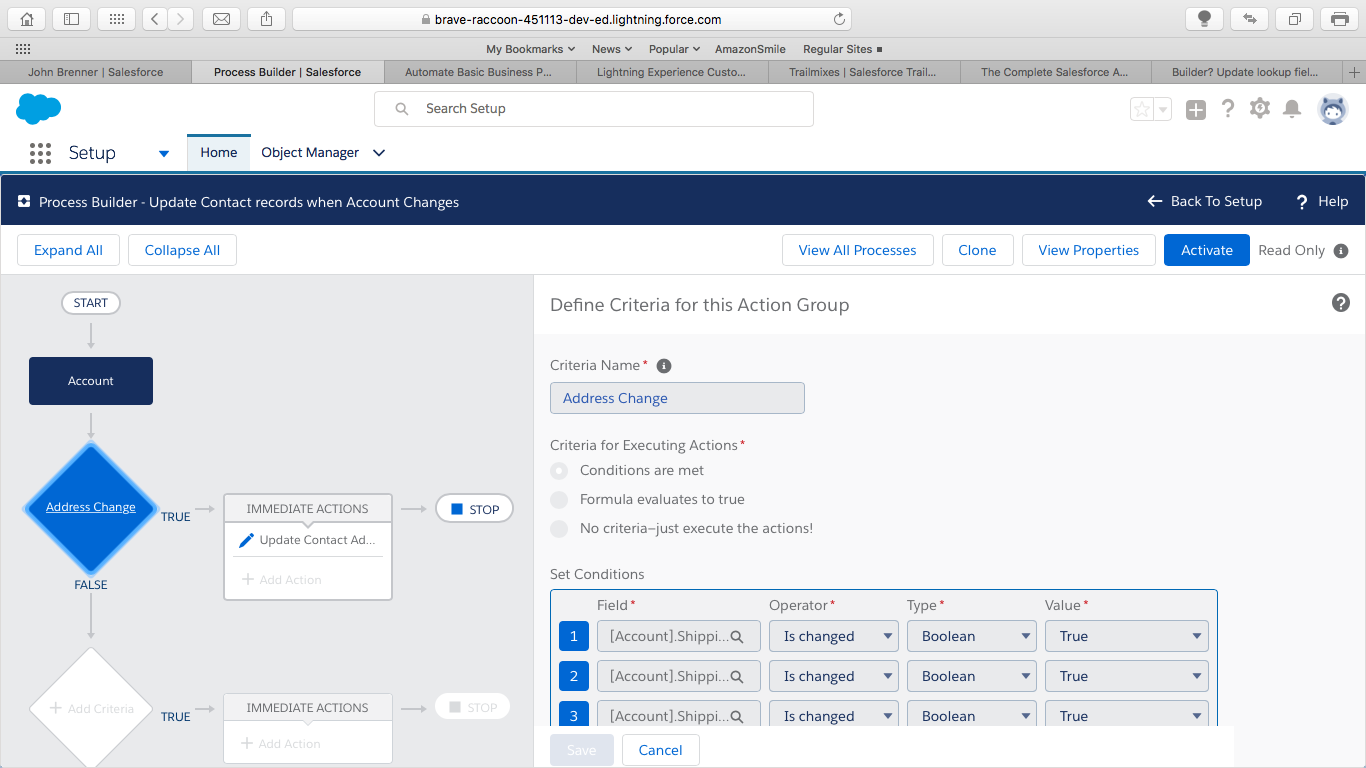Open the App Launcher dots icon
This screenshot has height=768, width=1366.
[x=40, y=153]
